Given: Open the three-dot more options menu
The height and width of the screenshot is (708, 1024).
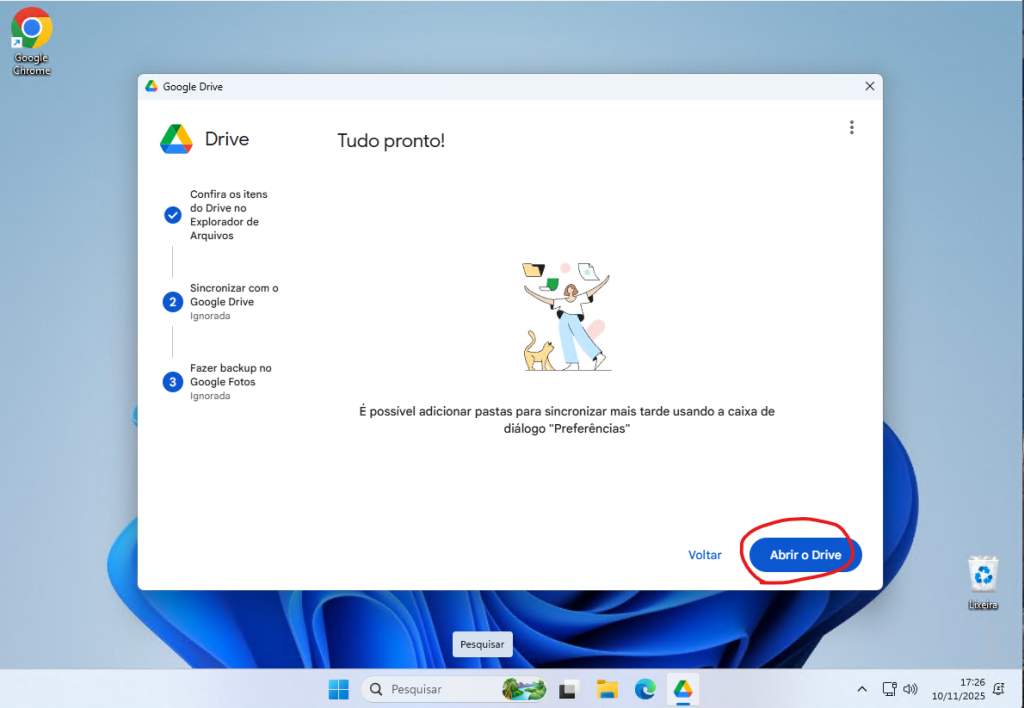Looking at the screenshot, I should (x=851, y=127).
